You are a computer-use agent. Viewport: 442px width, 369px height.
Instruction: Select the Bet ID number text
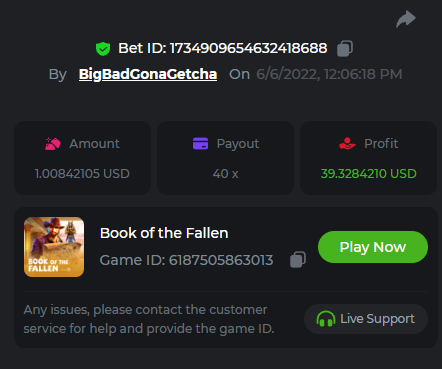click(248, 48)
